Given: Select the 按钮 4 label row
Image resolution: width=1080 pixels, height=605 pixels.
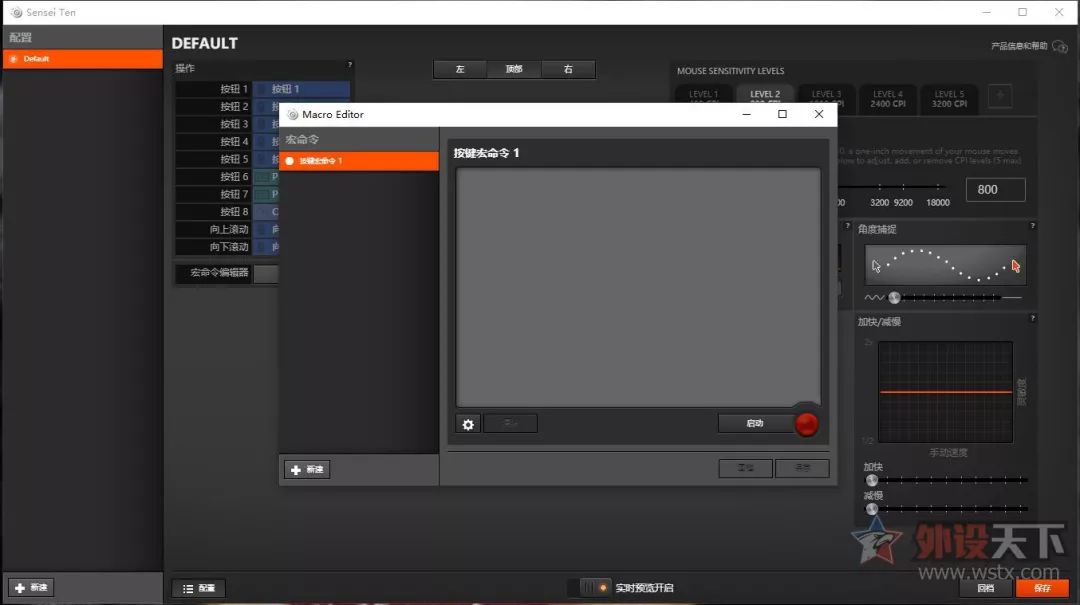Looking at the screenshot, I should point(213,141).
